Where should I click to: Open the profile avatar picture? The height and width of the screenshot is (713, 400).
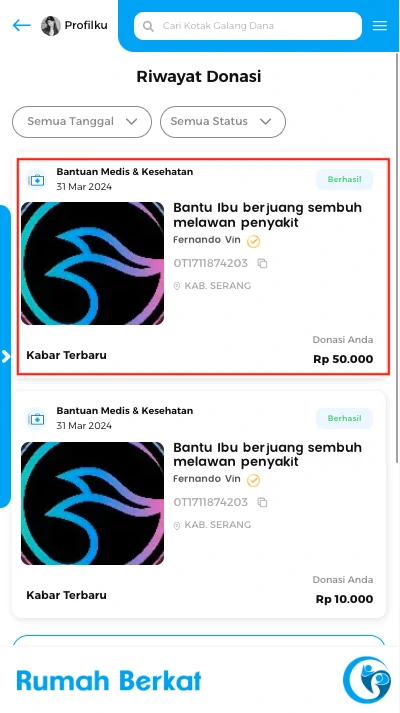[x=50, y=26]
